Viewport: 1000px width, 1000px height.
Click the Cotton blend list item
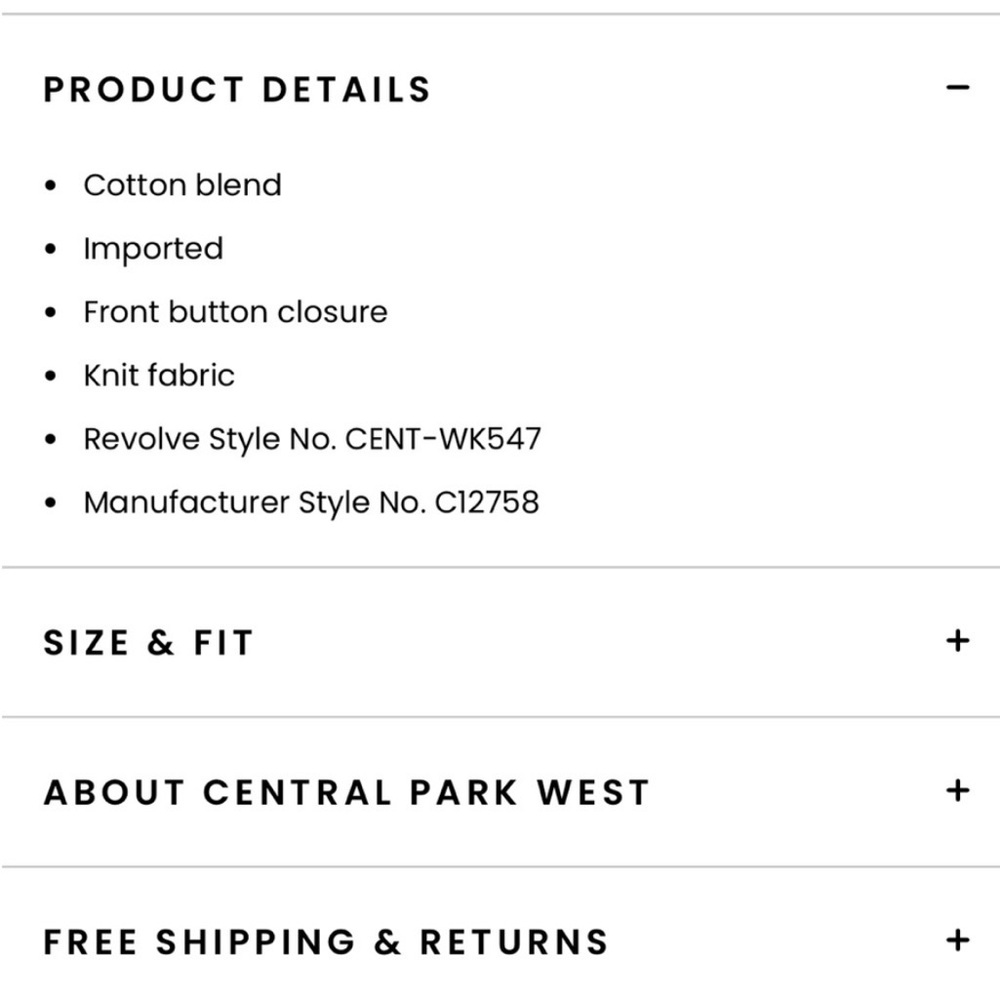click(x=182, y=185)
